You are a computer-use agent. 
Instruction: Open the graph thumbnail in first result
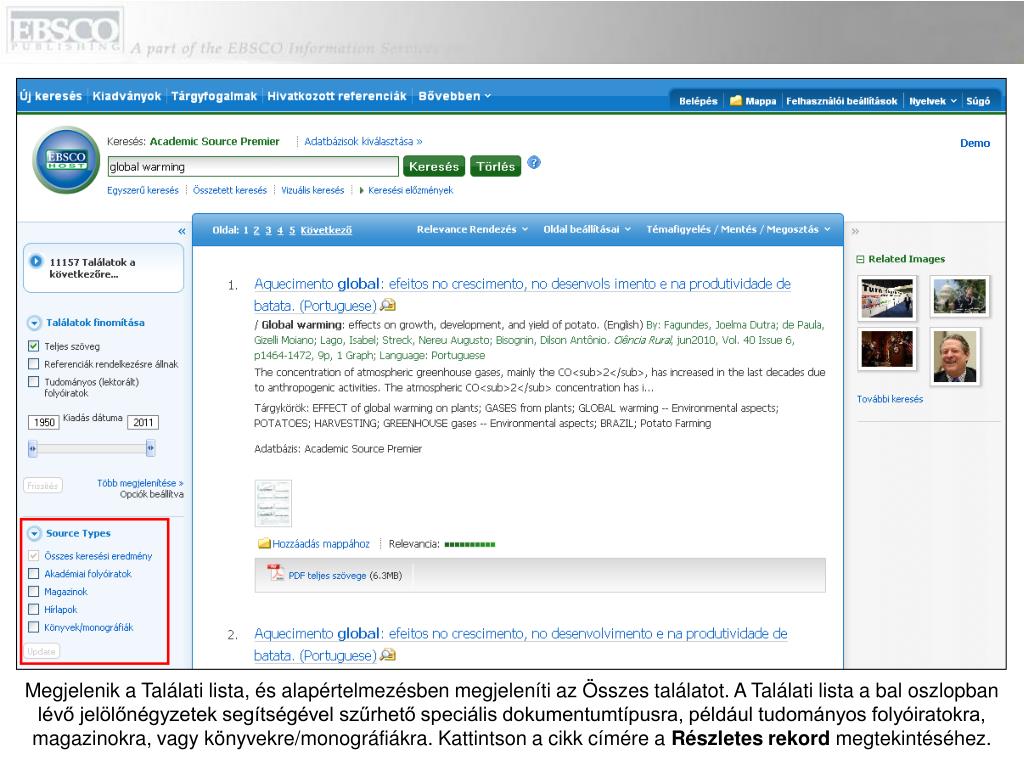tap(273, 503)
